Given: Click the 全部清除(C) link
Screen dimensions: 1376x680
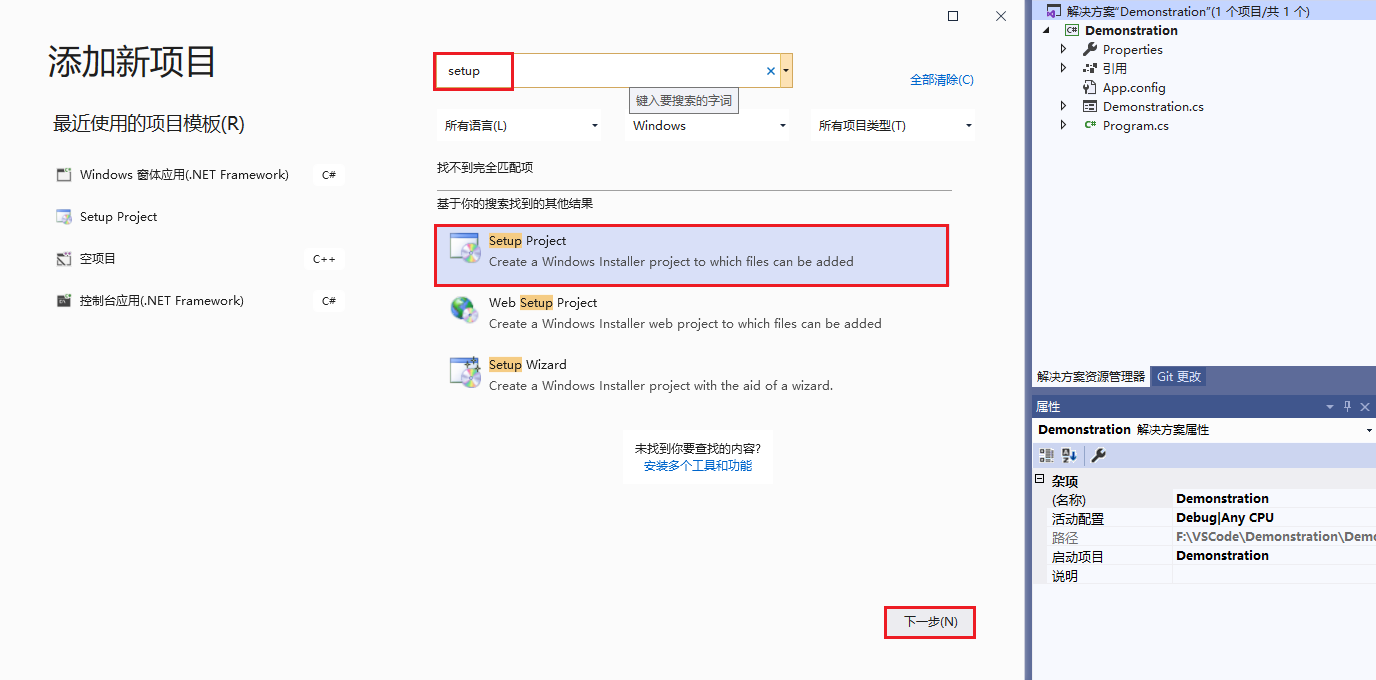Looking at the screenshot, I should (941, 80).
